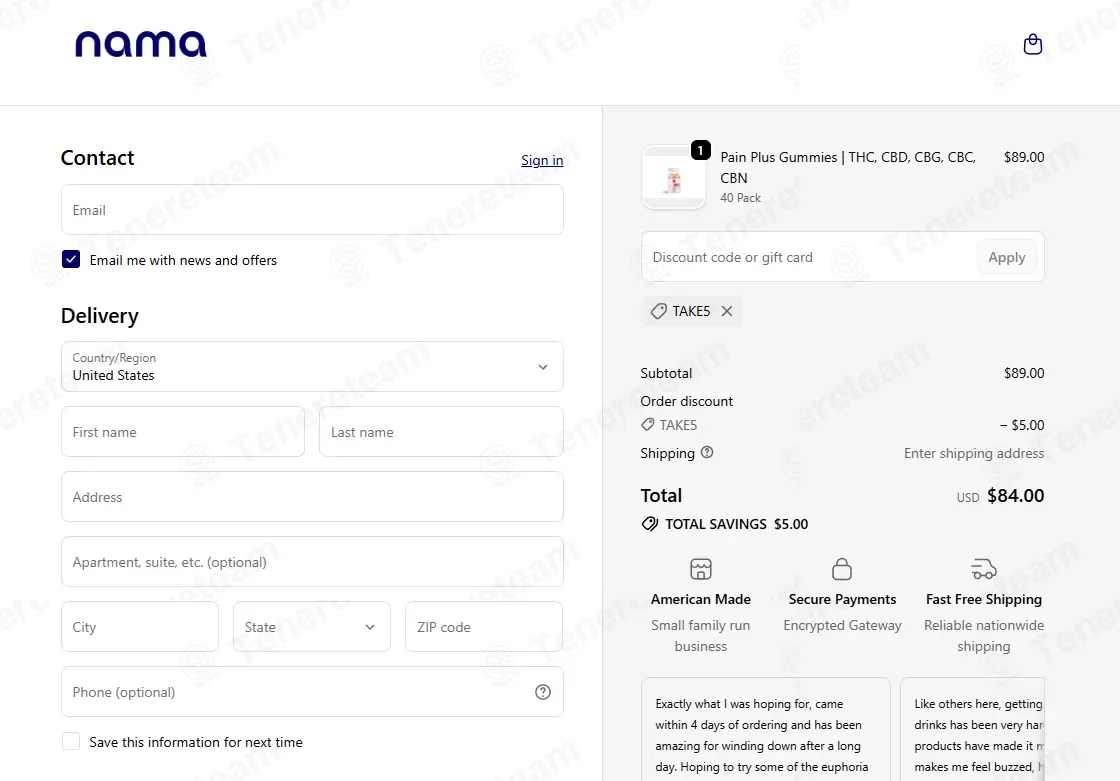Click the American Made storefront icon
1120x781 pixels.
pos(701,569)
